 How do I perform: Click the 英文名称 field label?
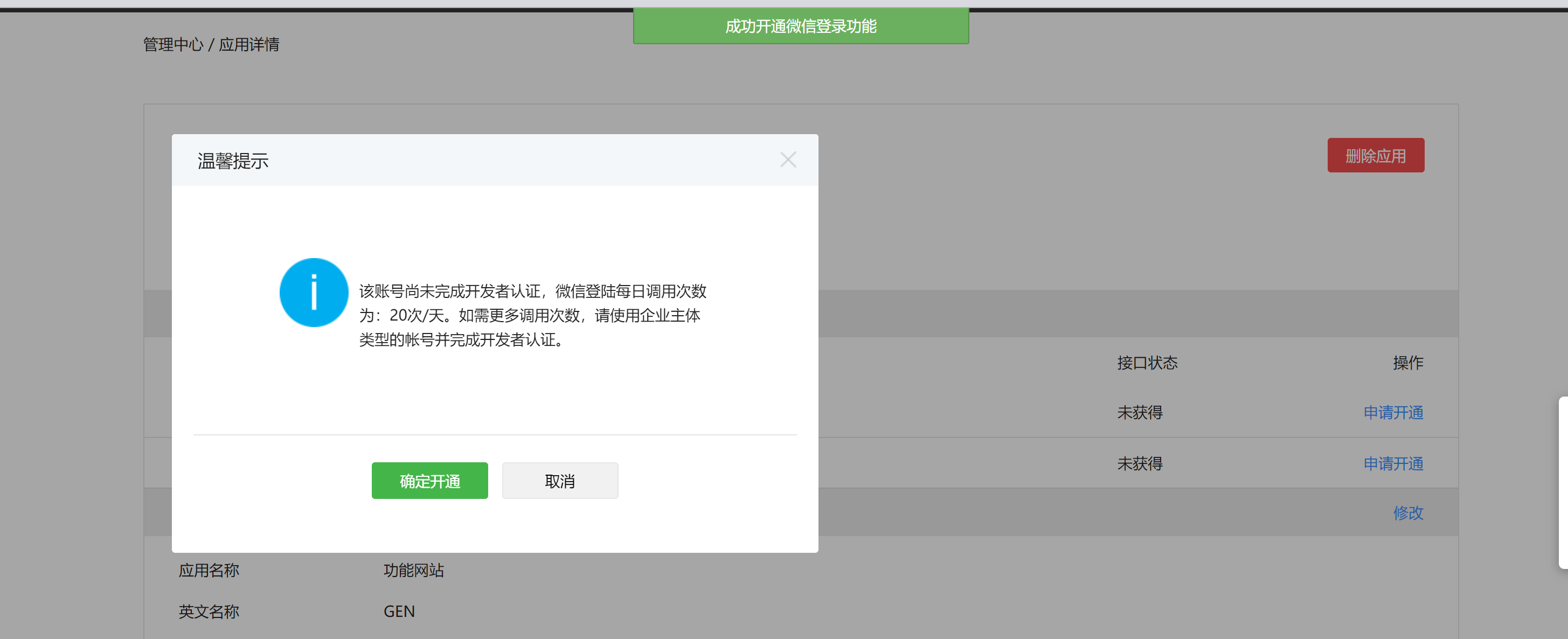tap(209, 612)
